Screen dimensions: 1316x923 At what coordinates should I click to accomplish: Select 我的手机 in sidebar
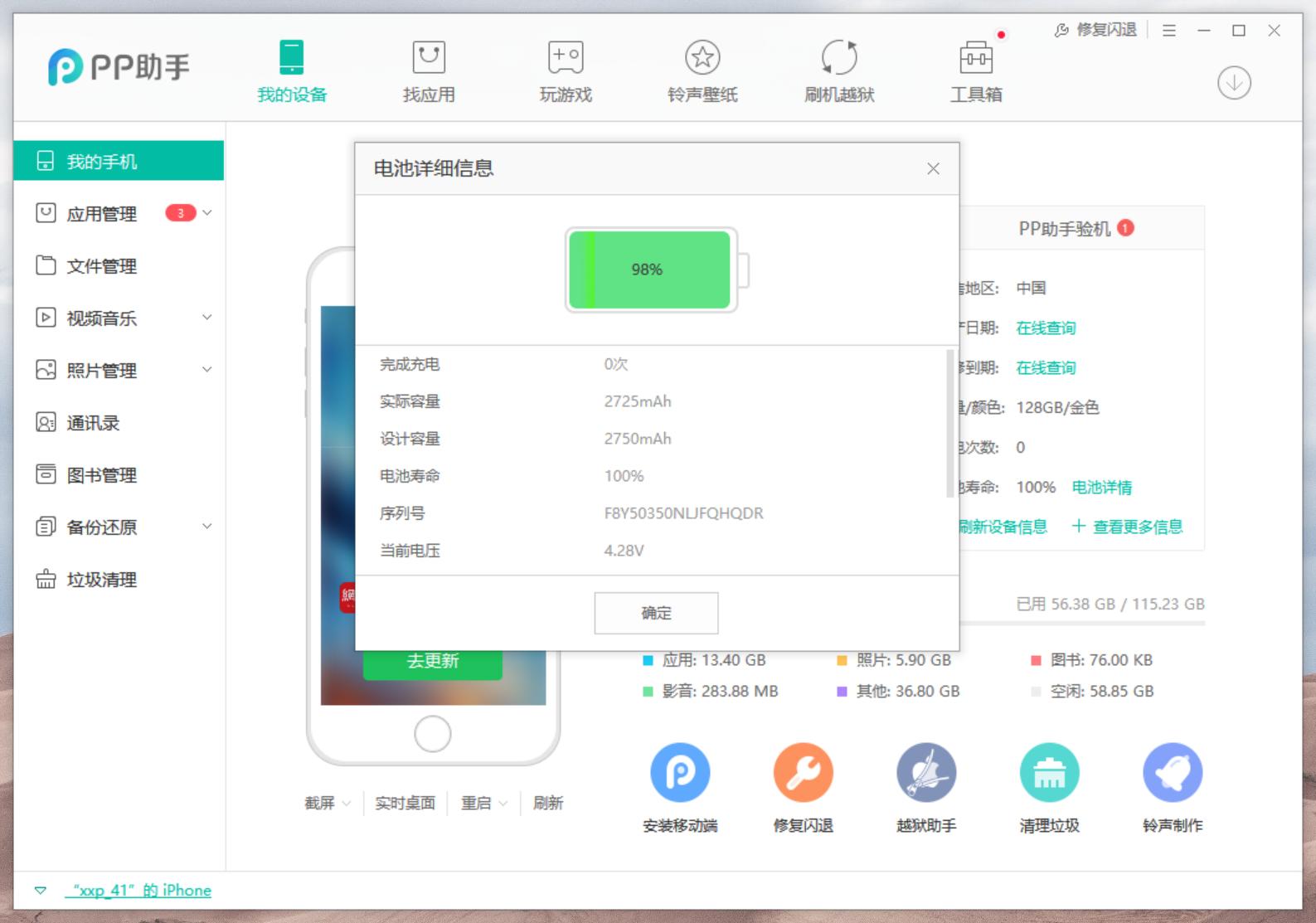point(119,161)
